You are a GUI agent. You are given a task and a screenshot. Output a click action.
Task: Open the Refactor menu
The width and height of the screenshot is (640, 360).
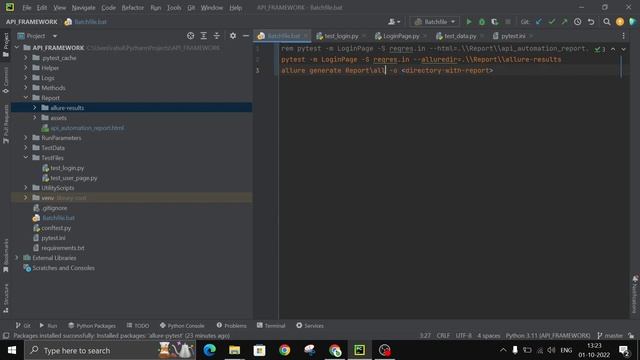(133, 7)
